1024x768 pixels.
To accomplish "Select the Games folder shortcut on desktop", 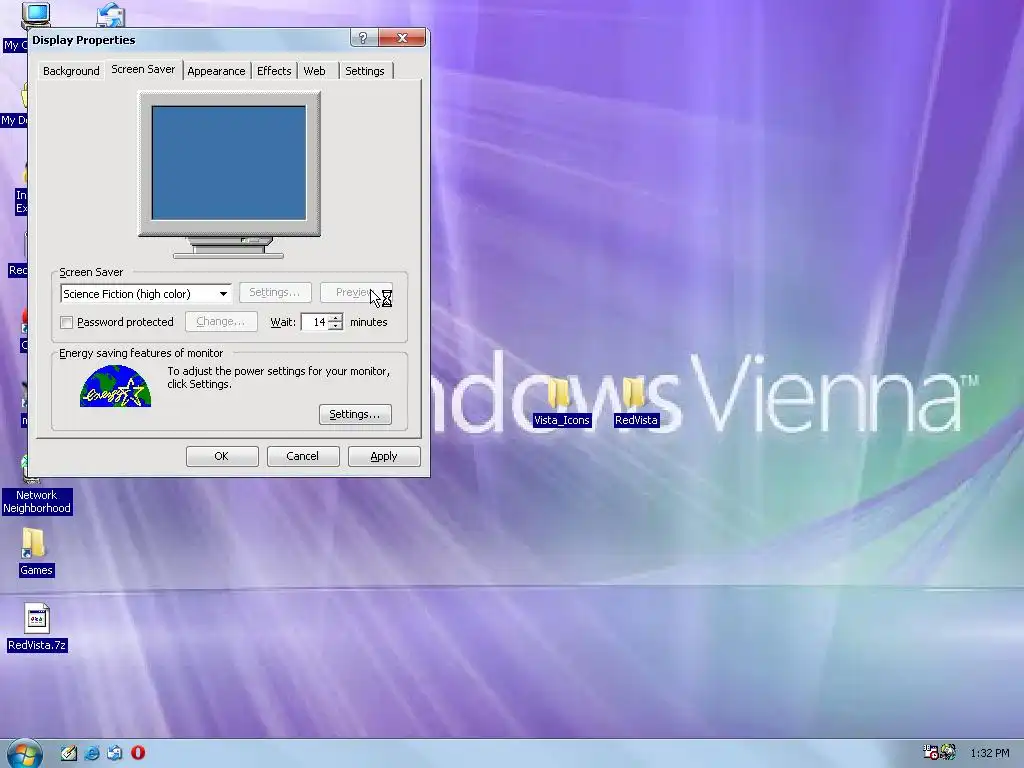I will coord(36,552).
